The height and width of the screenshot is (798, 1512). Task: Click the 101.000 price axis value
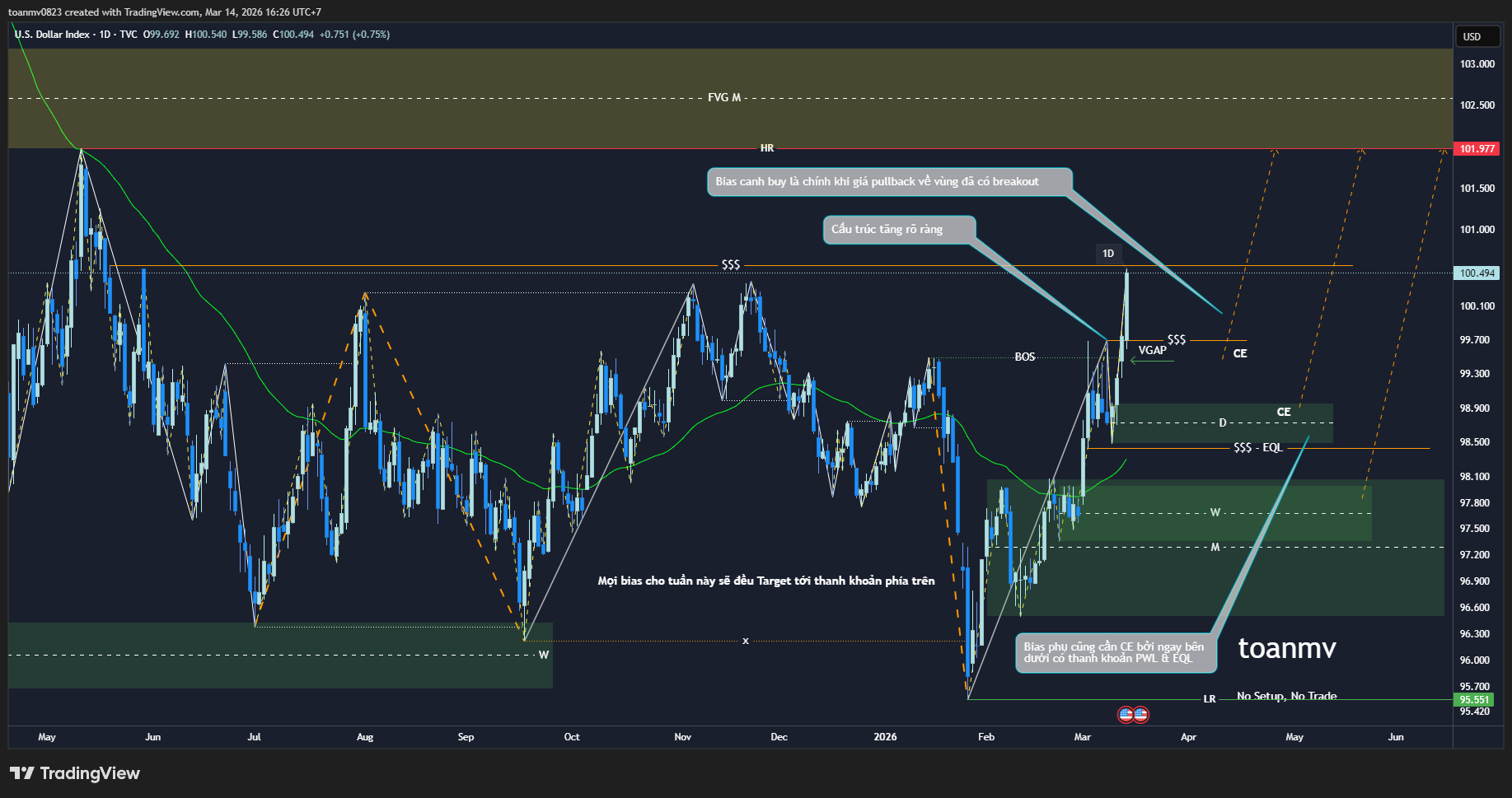[x=1477, y=230]
